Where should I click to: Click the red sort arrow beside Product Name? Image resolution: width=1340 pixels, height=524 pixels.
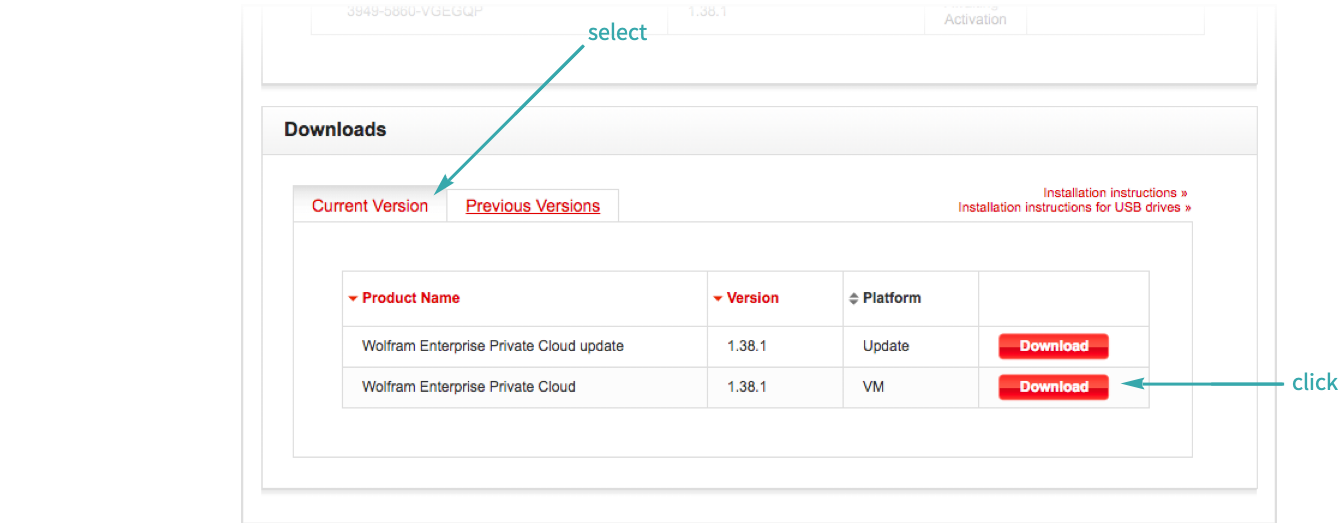pos(352,299)
